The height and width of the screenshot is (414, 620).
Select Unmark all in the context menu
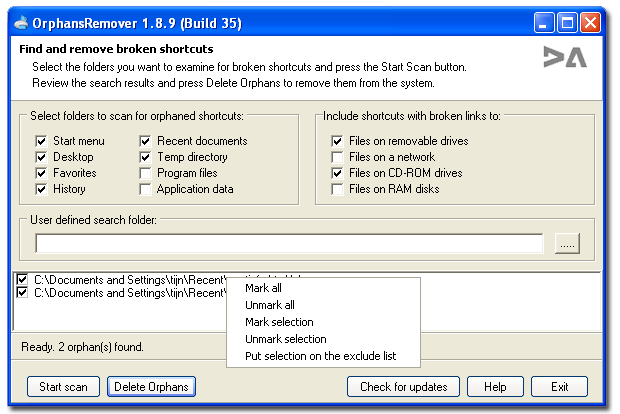click(270, 305)
